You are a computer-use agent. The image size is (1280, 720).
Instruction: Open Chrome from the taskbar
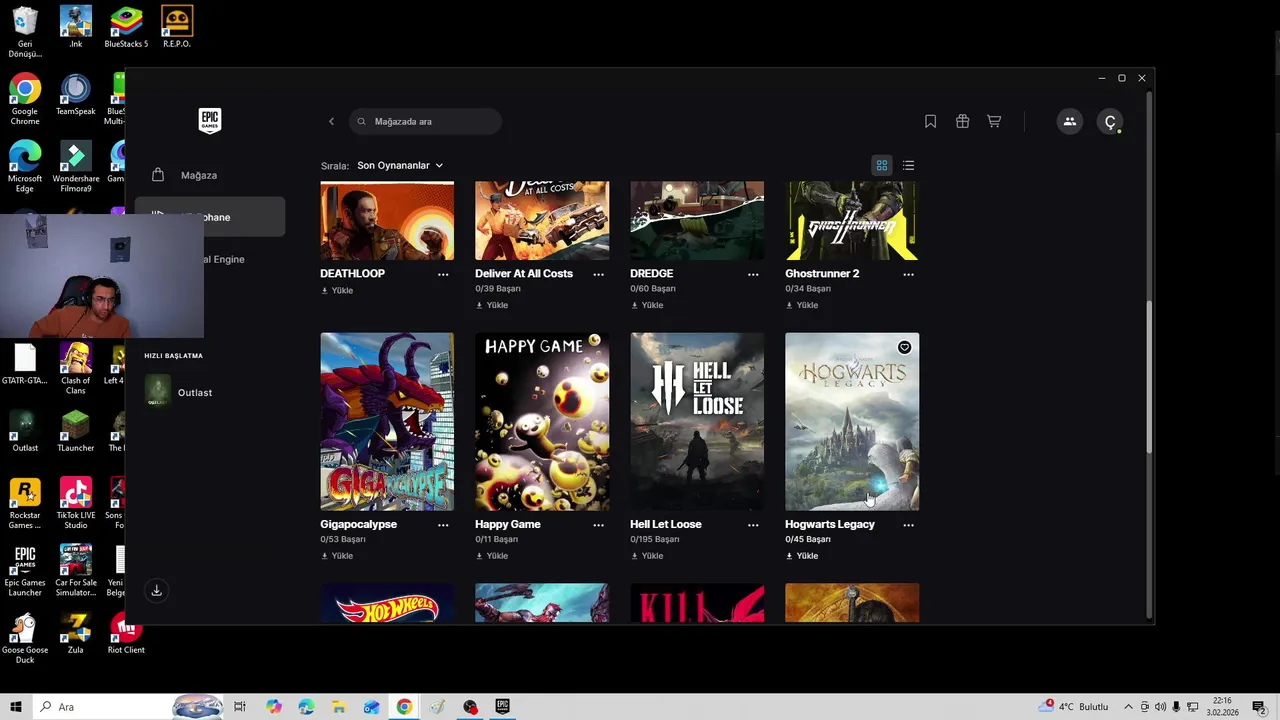pyautogui.click(x=404, y=707)
